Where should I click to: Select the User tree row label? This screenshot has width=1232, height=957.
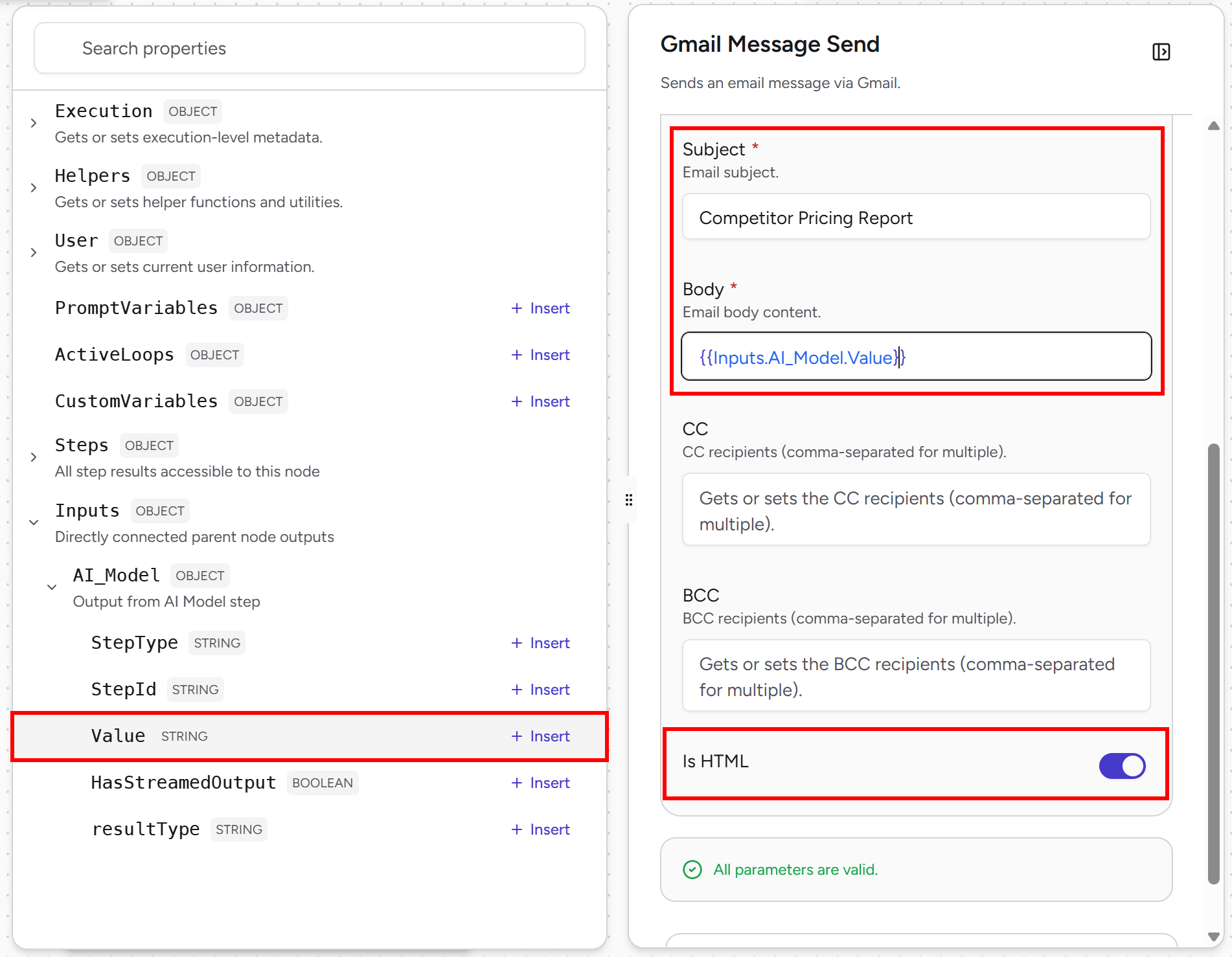76,241
